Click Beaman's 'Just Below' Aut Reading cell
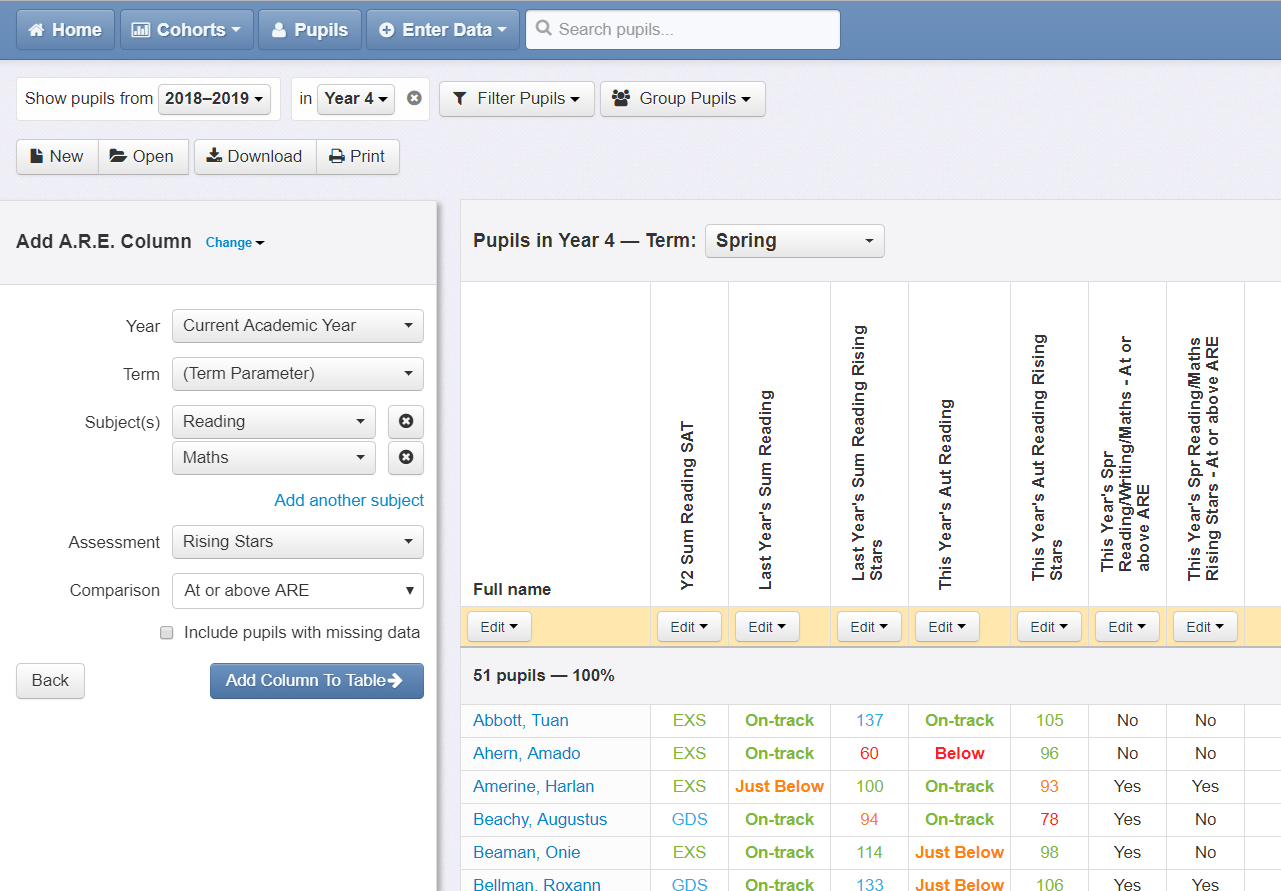This screenshot has height=891, width=1281. [x=959, y=853]
